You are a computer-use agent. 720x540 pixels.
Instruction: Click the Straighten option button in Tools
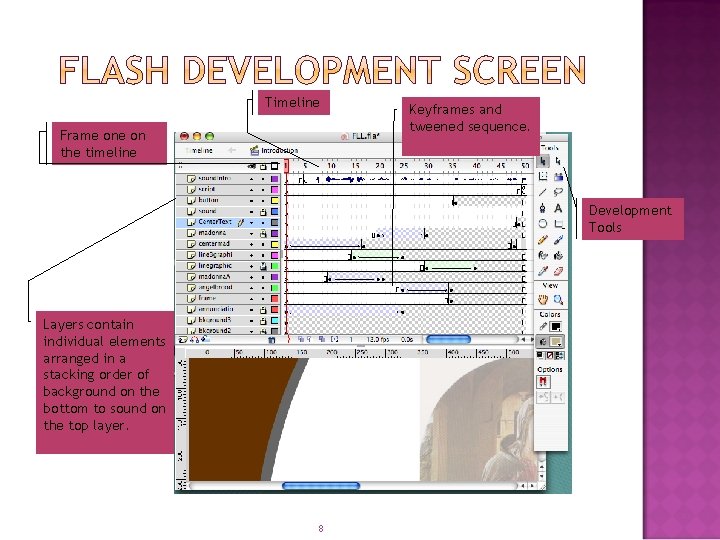pyautogui.click(x=558, y=397)
